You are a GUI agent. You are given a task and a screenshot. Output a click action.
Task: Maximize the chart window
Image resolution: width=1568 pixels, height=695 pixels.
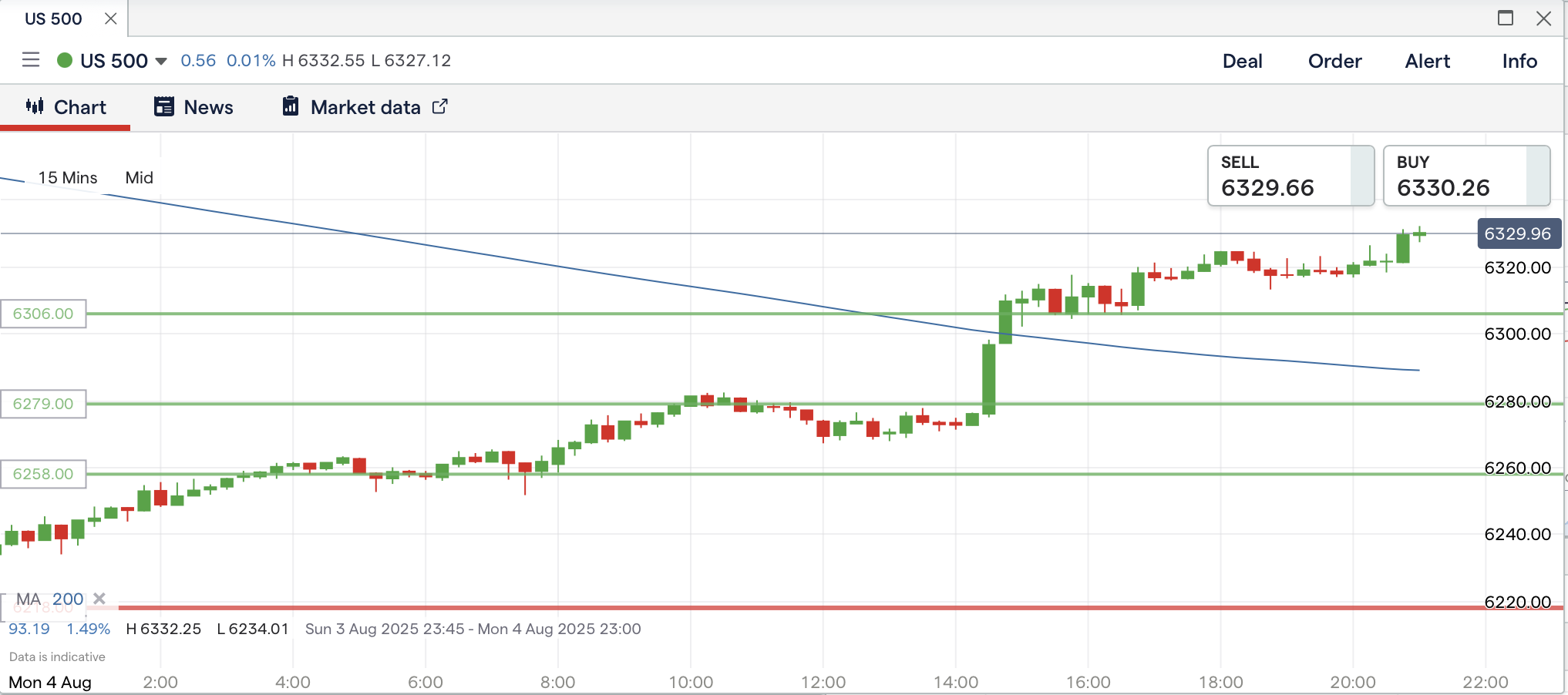tap(1505, 18)
